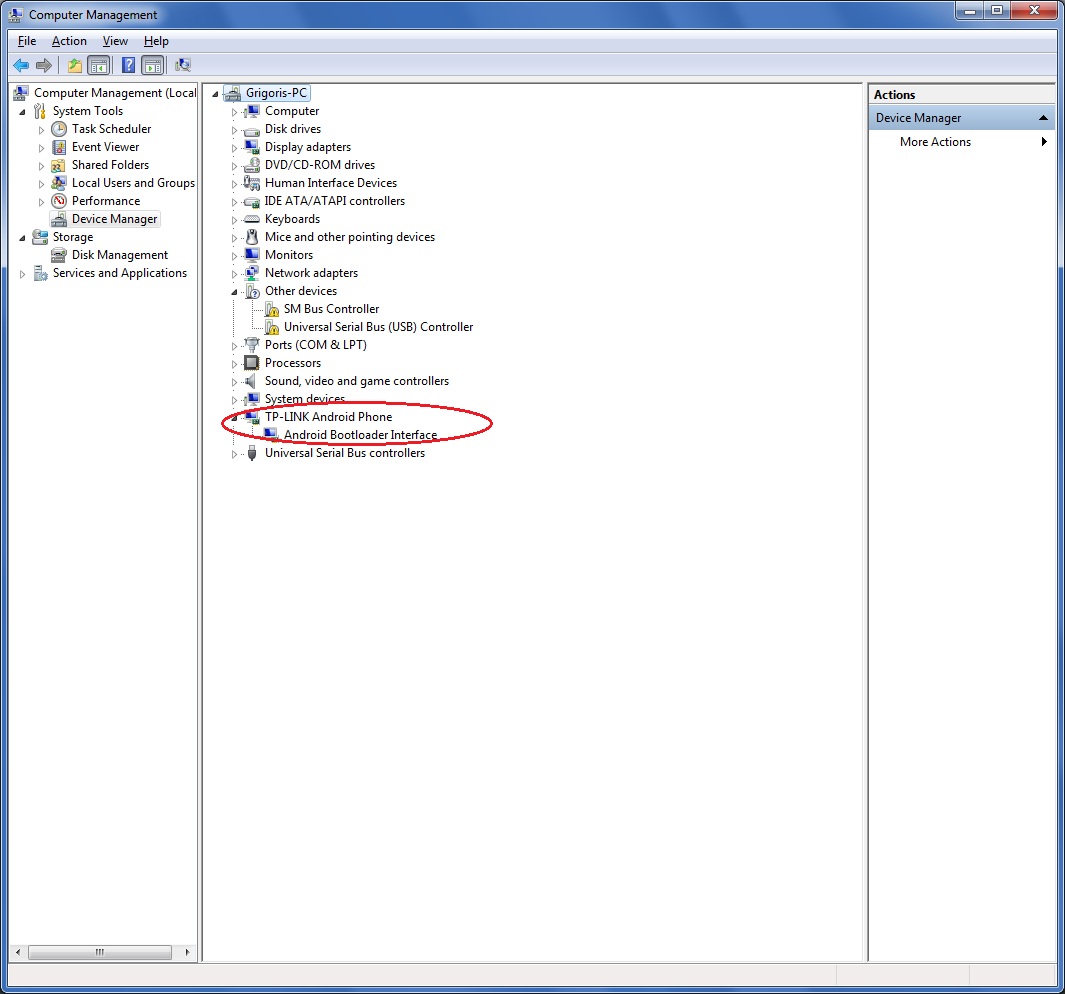Image resolution: width=1065 pixels, height=994 pixels.
Task: Toggle the Show/Hide Console Tree button
Action: coord(98,65)
